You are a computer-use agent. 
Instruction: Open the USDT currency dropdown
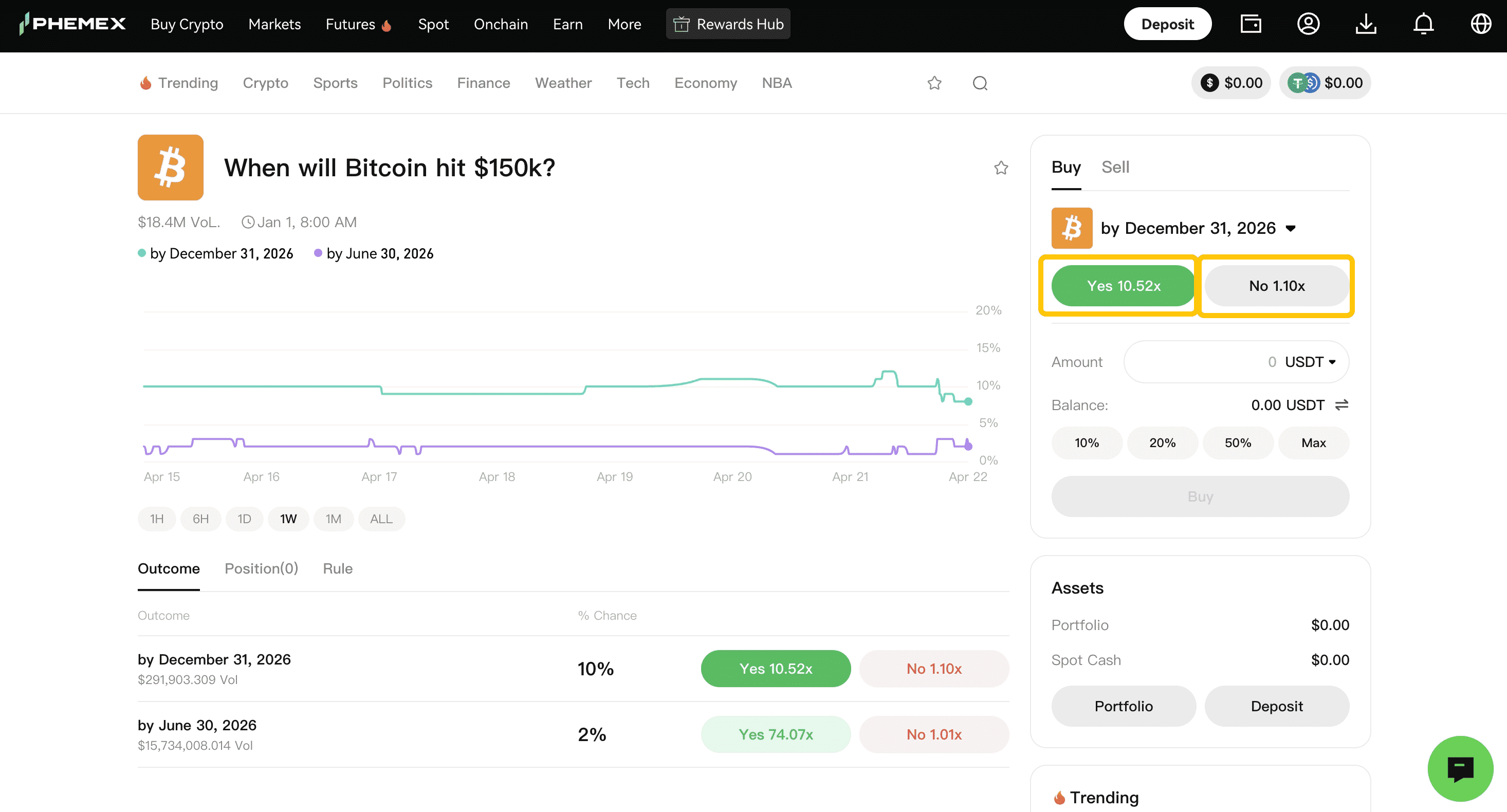click(x=1310, y=362)
